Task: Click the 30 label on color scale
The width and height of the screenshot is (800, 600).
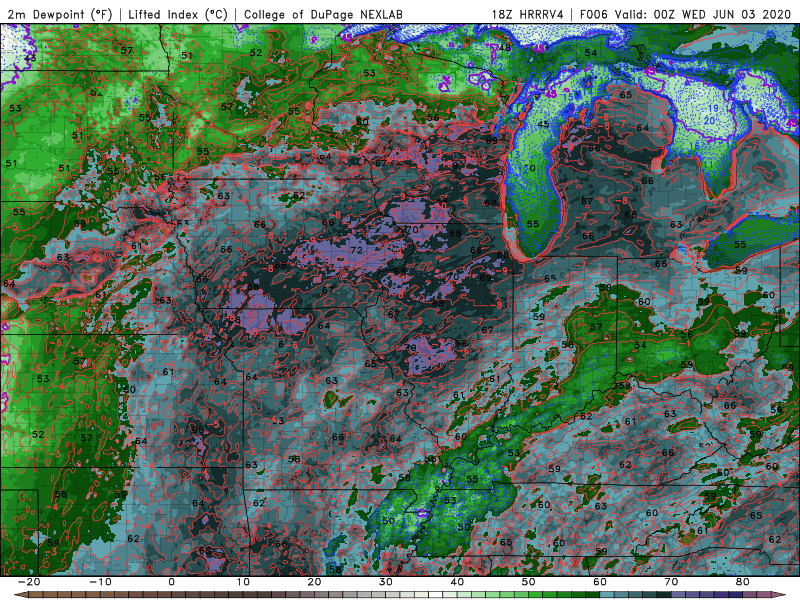Action: (x=386, y=582)
